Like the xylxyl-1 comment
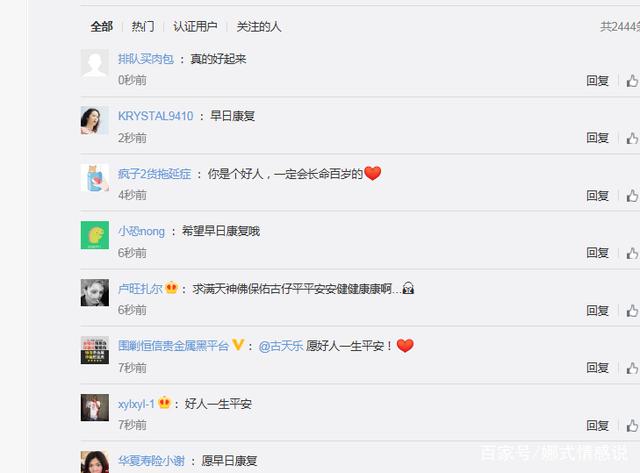 point(632,426)
